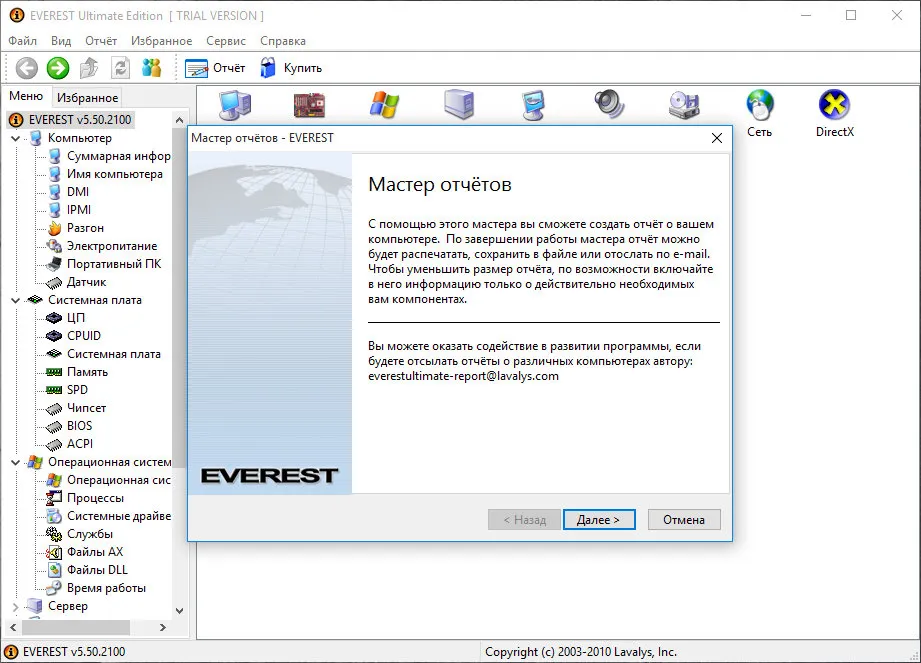The height and width of the screenshot is (663, 921).
Task: Open the Сеть globe icon
Action: coord(759,113)
